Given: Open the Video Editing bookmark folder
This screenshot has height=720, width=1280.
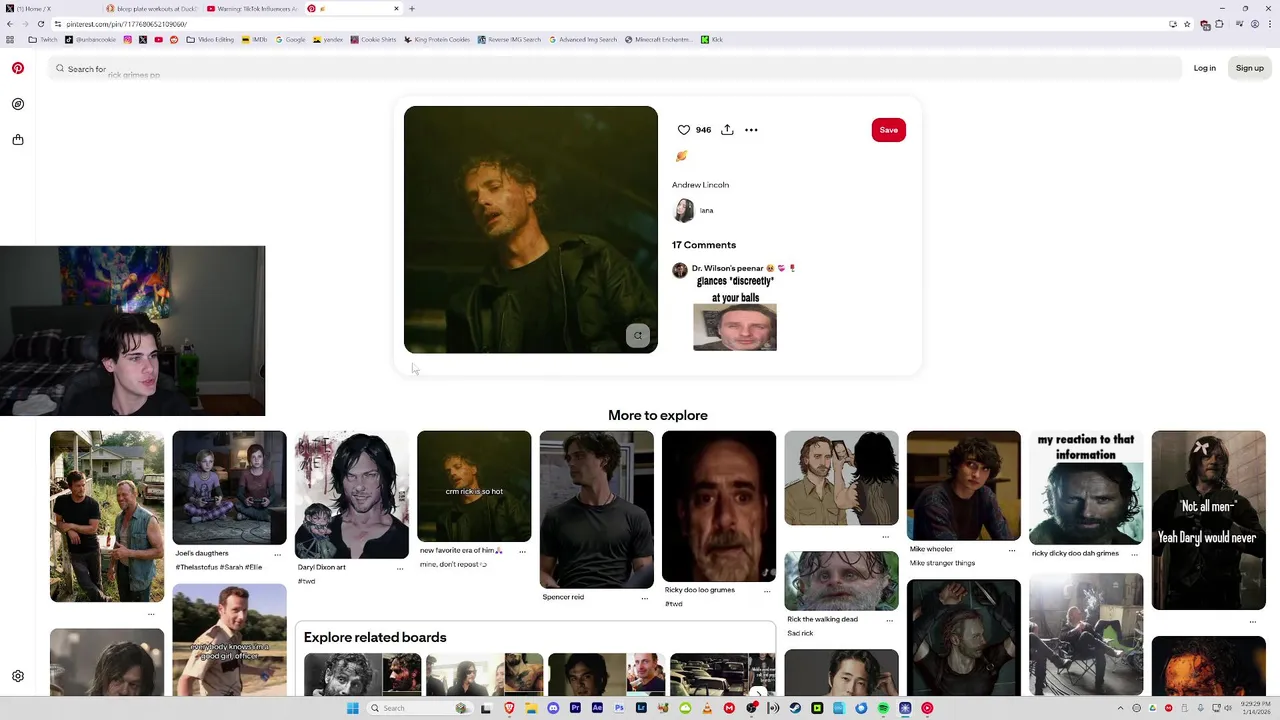Looking at the screenshot, I should [x=210, y=40].
